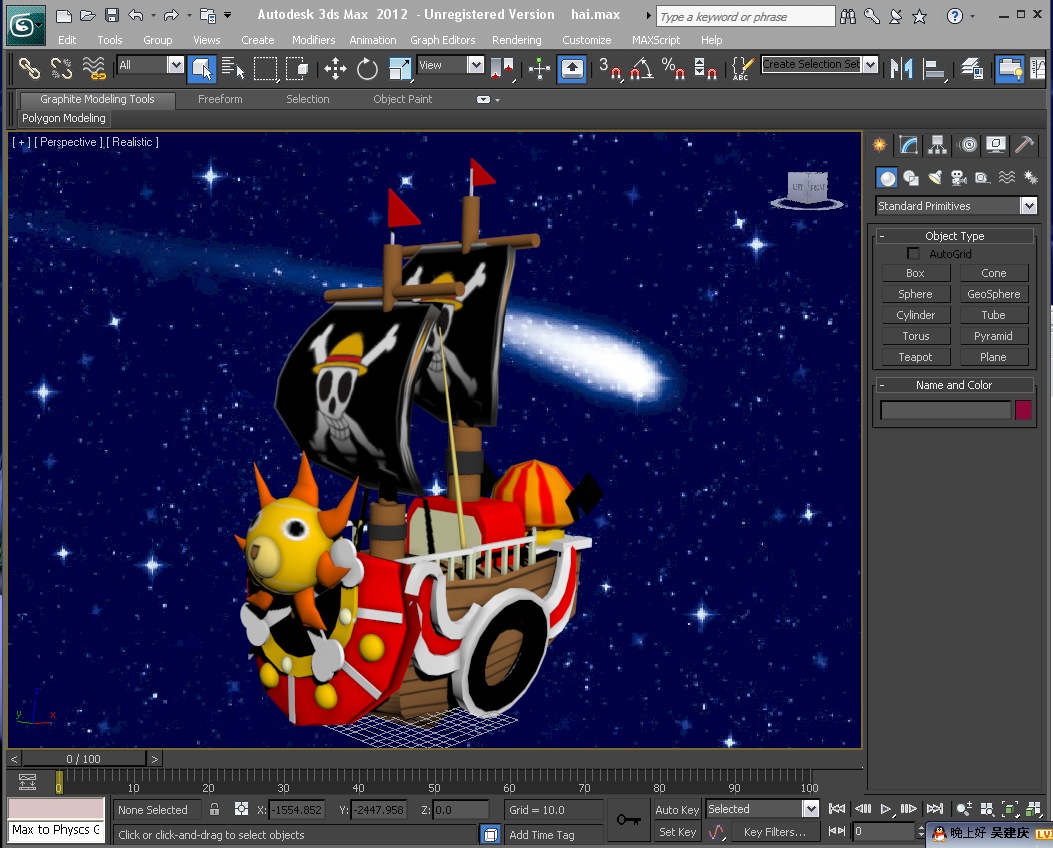This screenshot has width=1053, height=848.
Task: Click the Play Animation button
Action: (885, 809)
